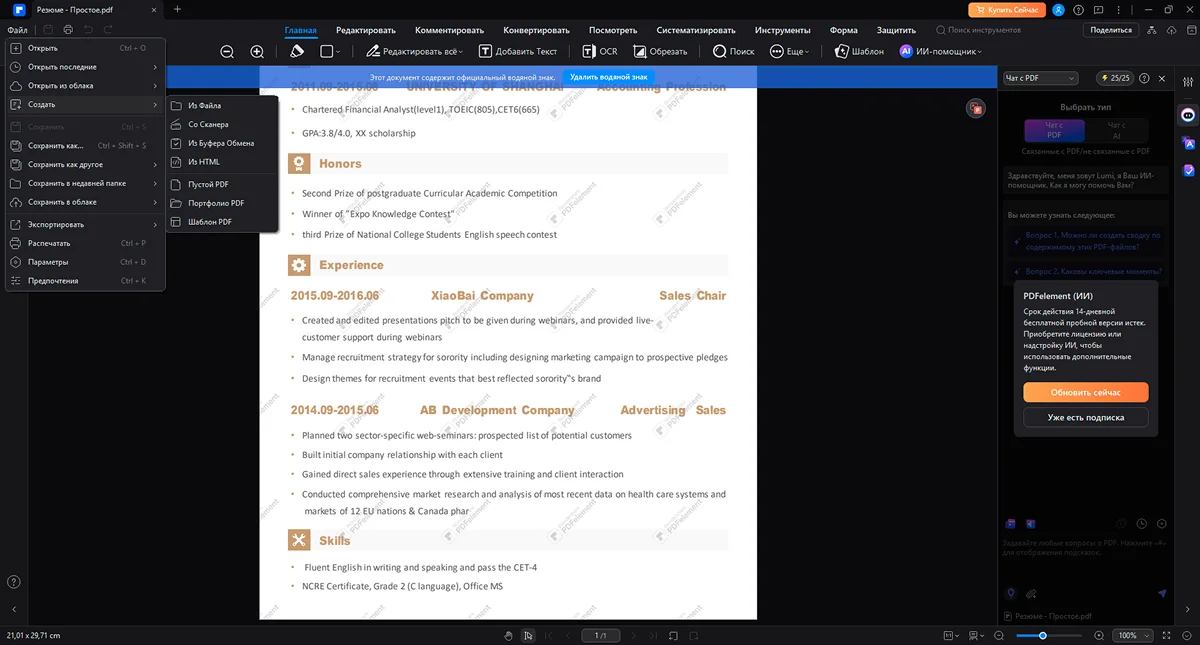Click the floating red PDF convert icon
The image size is (1200, 645).
pyautogui.click(x=975, y=108)
